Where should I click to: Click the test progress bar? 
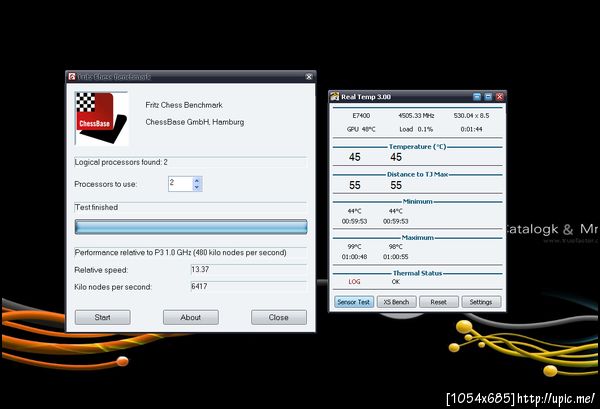pyautogui.click(x=191, y=227)
